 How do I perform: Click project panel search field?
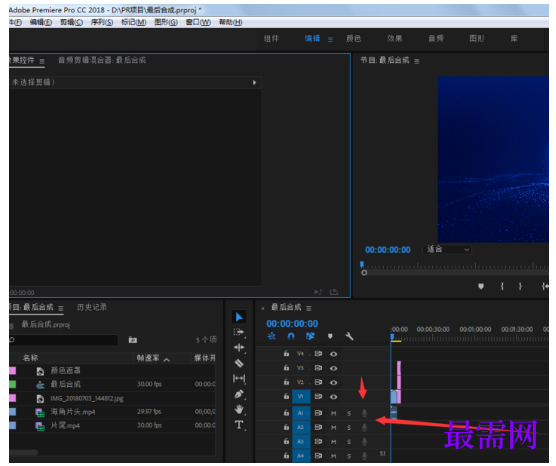pyautogui.click(x=64, y=340)
